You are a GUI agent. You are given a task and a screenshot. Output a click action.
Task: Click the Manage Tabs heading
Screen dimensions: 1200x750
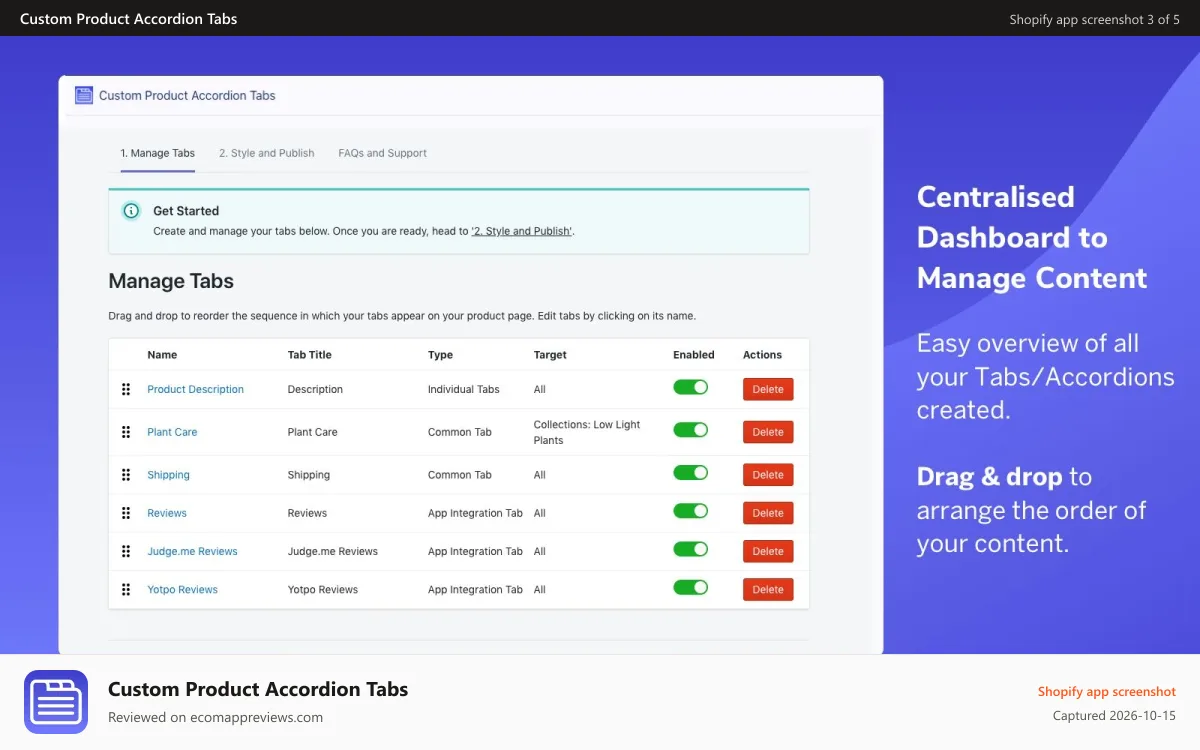pos(171,281)
